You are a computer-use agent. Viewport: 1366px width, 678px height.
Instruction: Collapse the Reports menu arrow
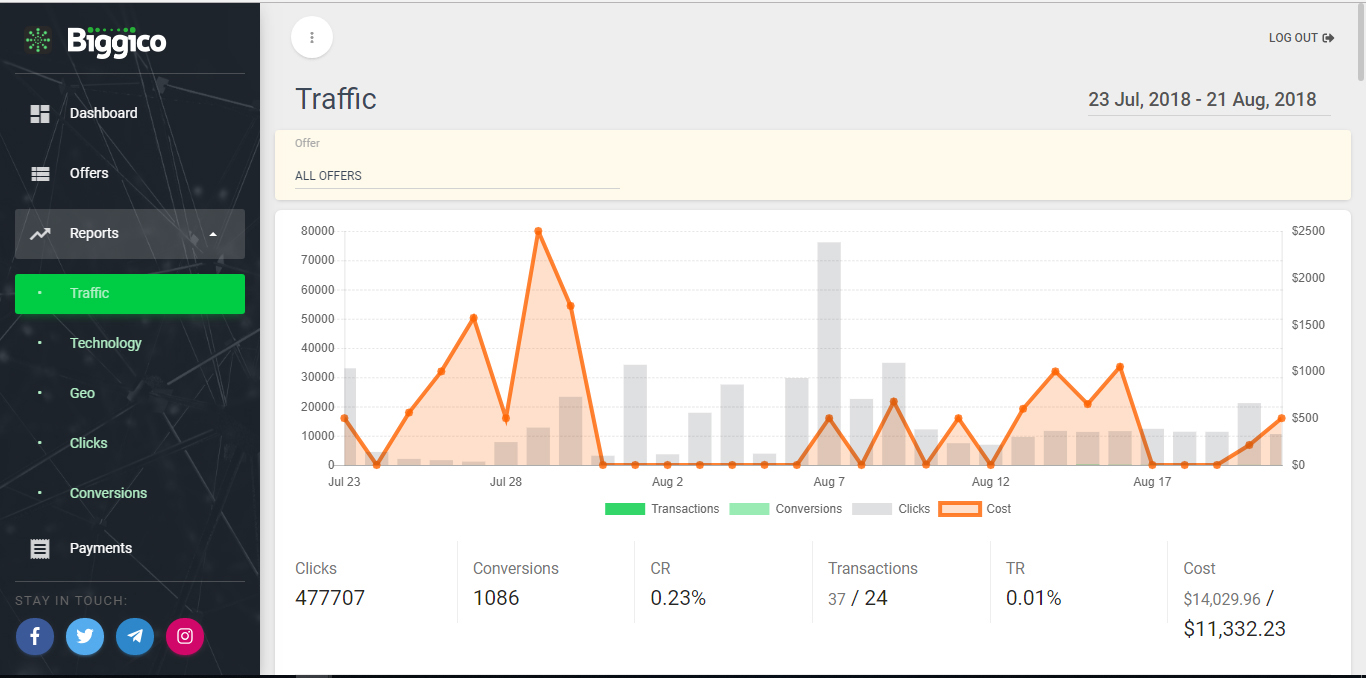(213, 234)
